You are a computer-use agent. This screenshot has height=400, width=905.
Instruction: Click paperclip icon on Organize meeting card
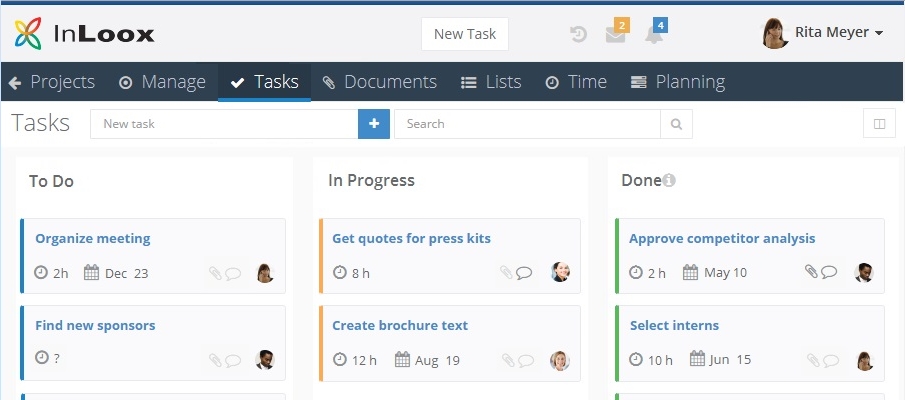tap(215, 273)
